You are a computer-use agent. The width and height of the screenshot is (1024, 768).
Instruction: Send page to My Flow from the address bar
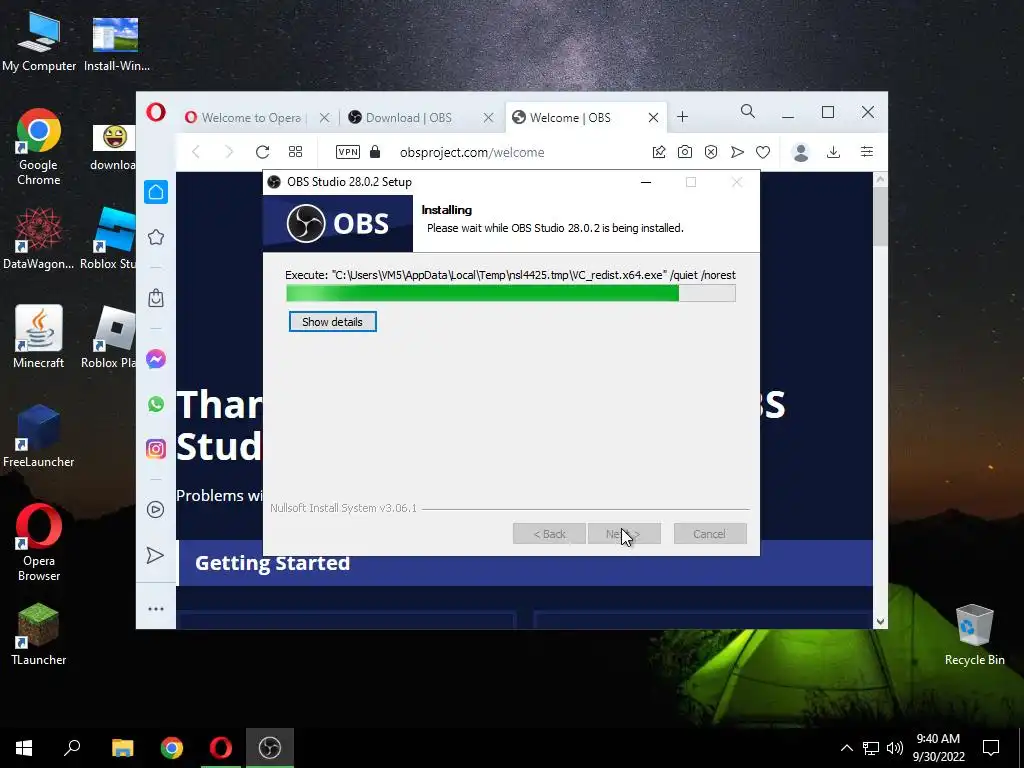click(x=737, y=152)
